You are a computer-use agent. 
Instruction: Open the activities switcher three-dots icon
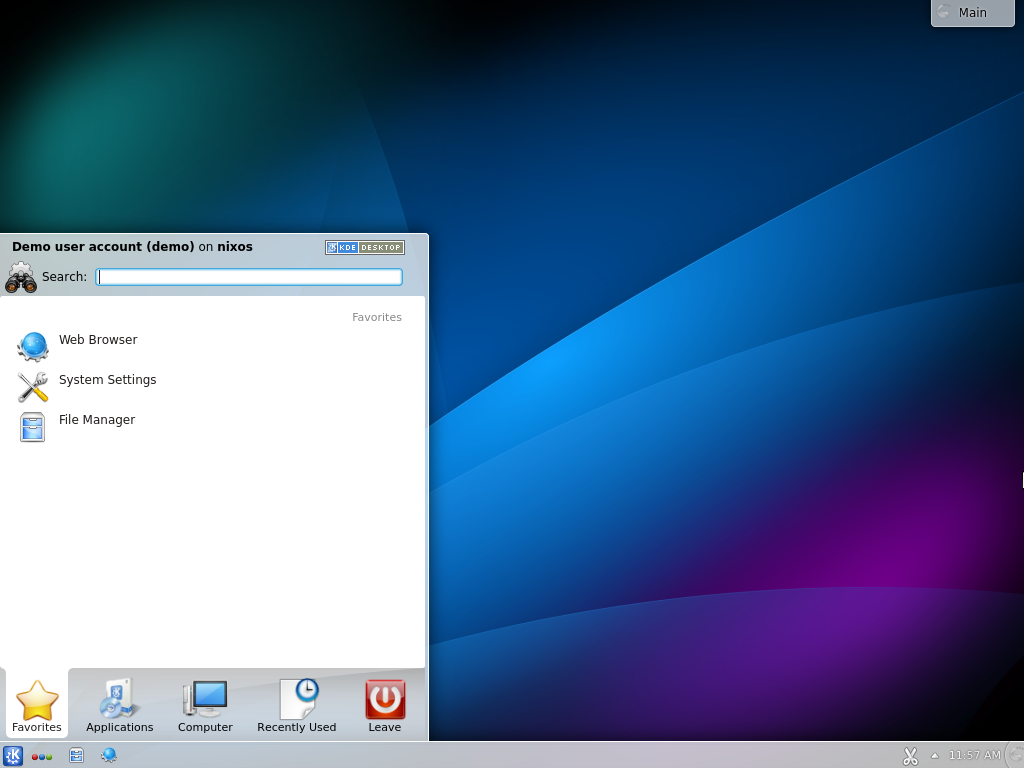(x=42, y=757)
